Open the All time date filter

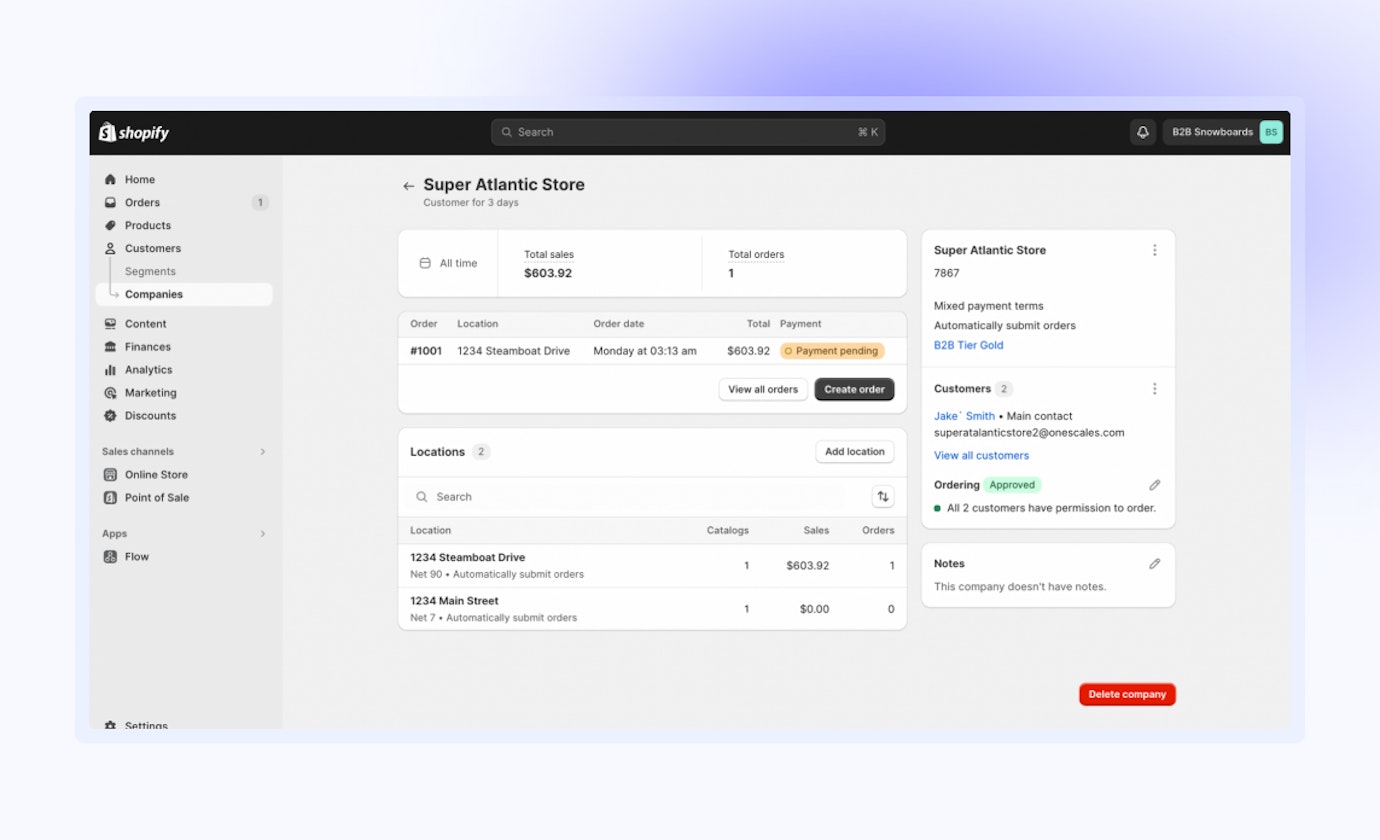(448, 264)
